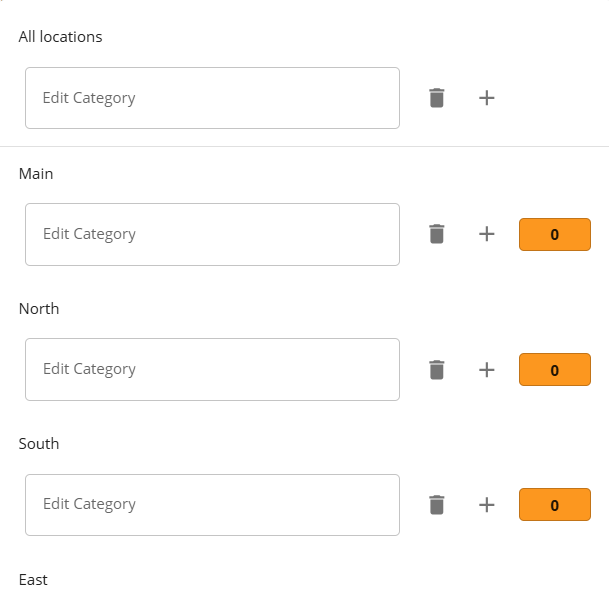The width and height of the screenshot is (609, 595).
Task: Delete the North location category
Action: (436, 369)
